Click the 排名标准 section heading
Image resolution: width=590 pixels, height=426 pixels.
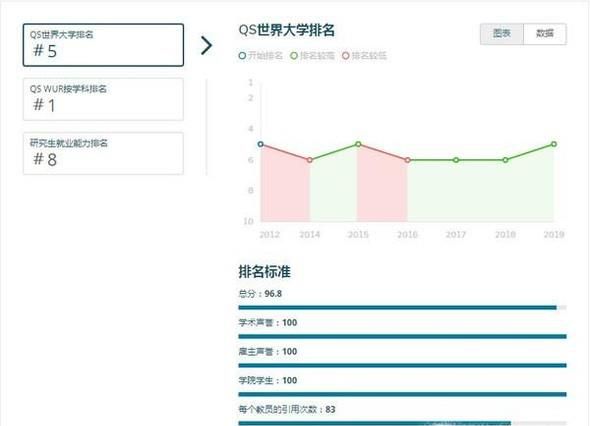[x=265, y=272]
